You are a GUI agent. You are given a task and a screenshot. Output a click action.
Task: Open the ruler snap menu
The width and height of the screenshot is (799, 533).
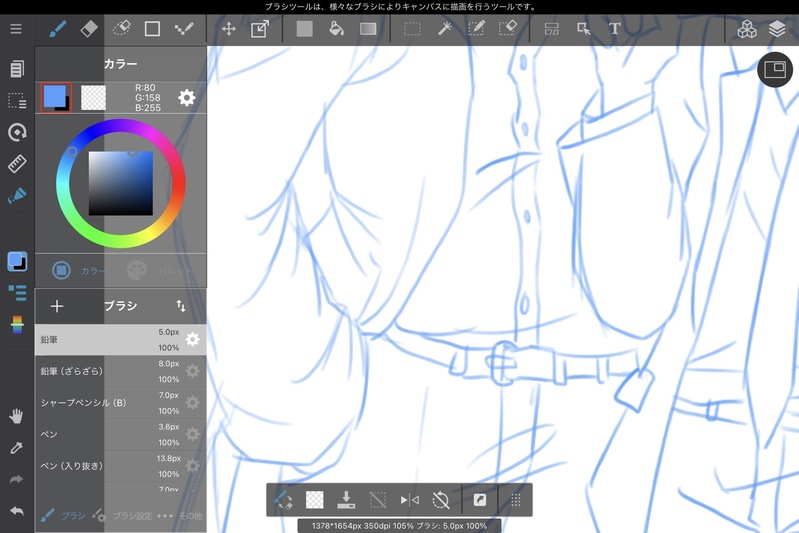coord(17,164)
